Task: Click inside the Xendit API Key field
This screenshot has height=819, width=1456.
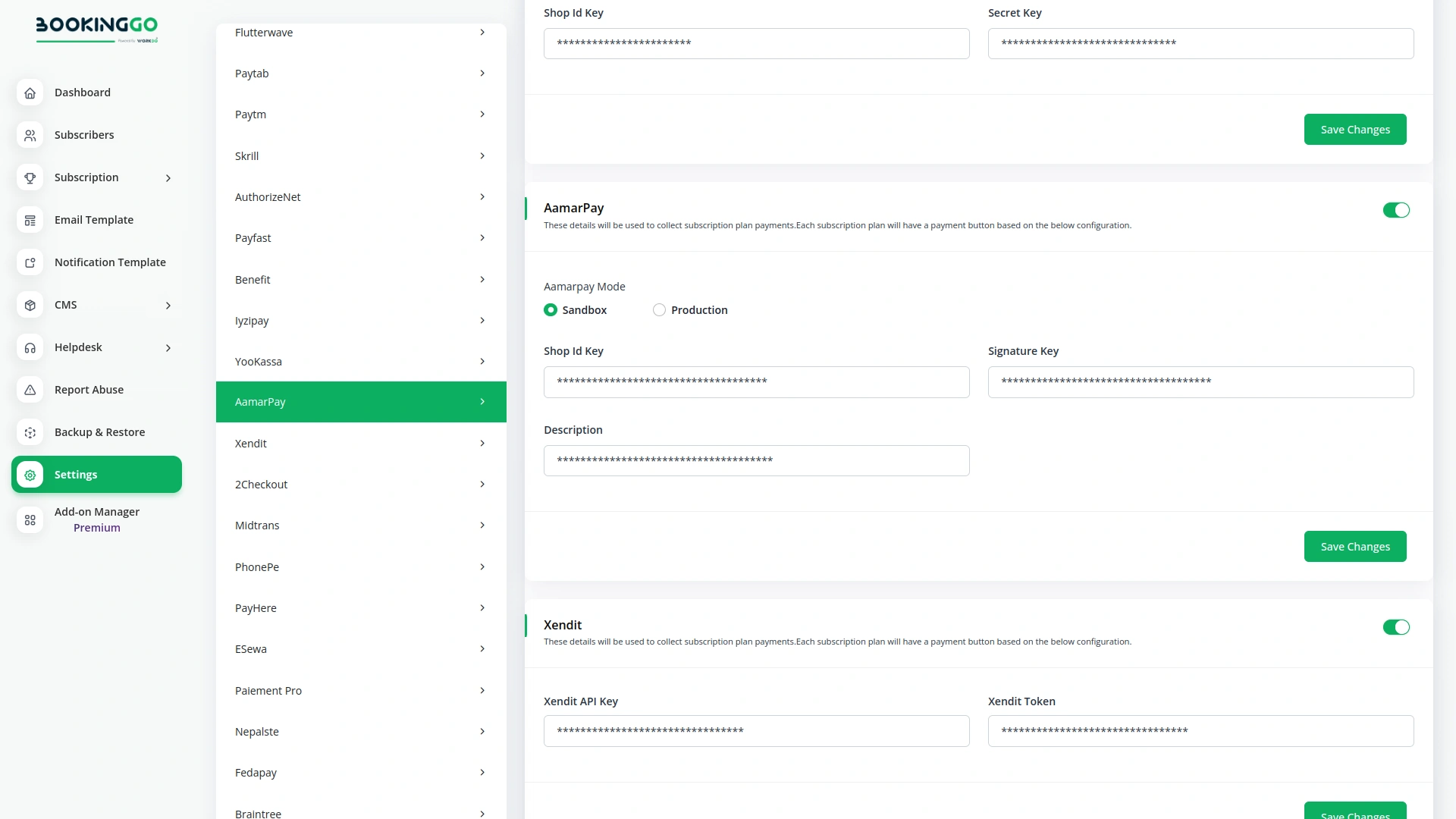Action: (756, 730)
